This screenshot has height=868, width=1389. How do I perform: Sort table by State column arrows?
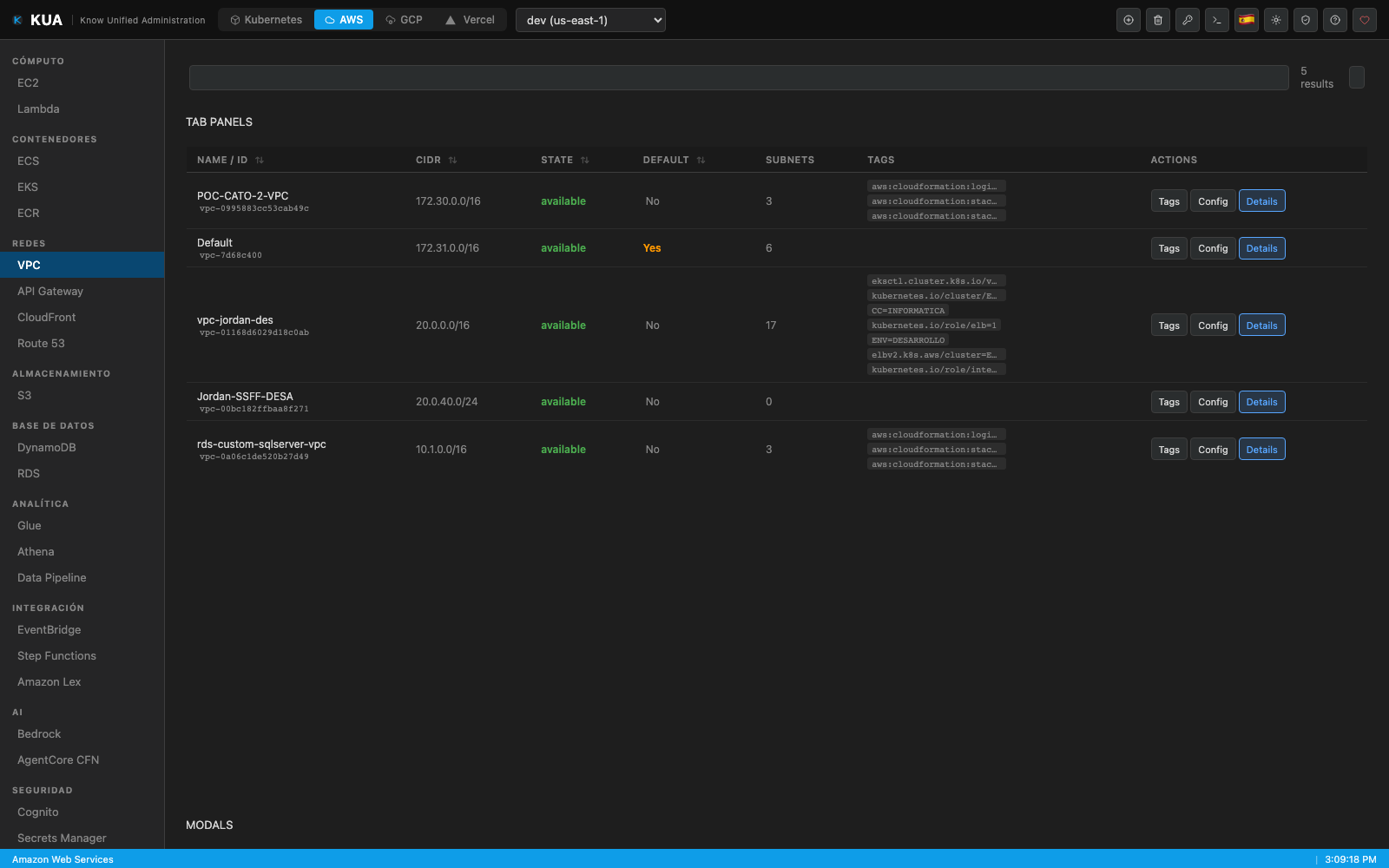(585, 161)
